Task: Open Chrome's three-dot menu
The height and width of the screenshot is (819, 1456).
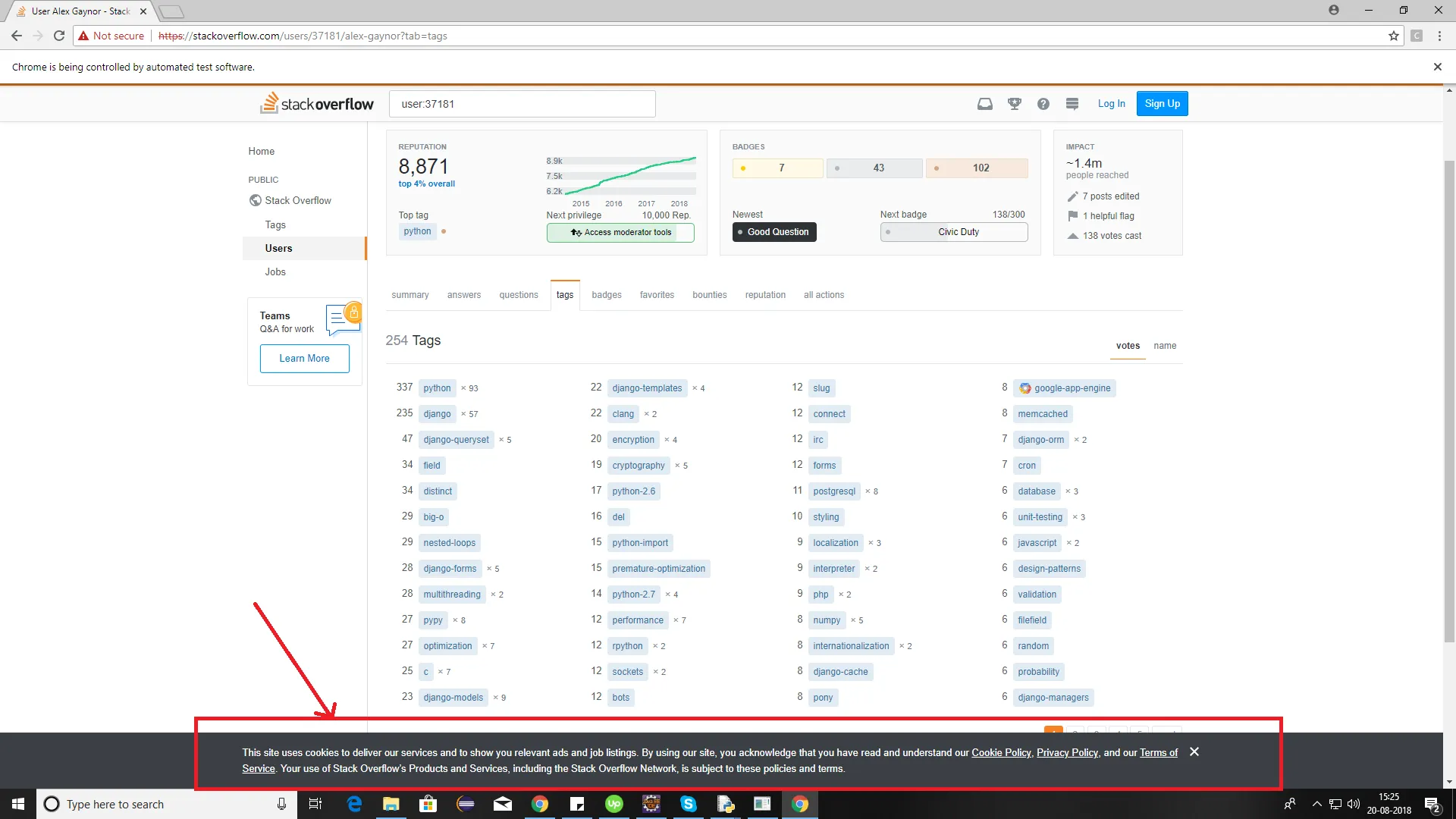Action: pos(1440,36)
